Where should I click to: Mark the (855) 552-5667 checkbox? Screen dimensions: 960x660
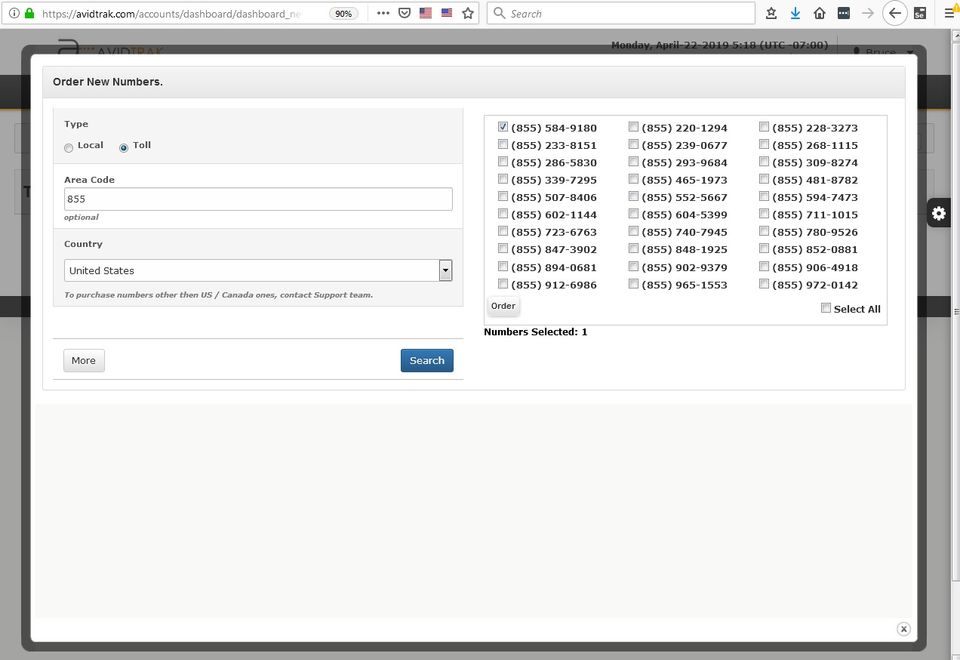pos(634,197)
